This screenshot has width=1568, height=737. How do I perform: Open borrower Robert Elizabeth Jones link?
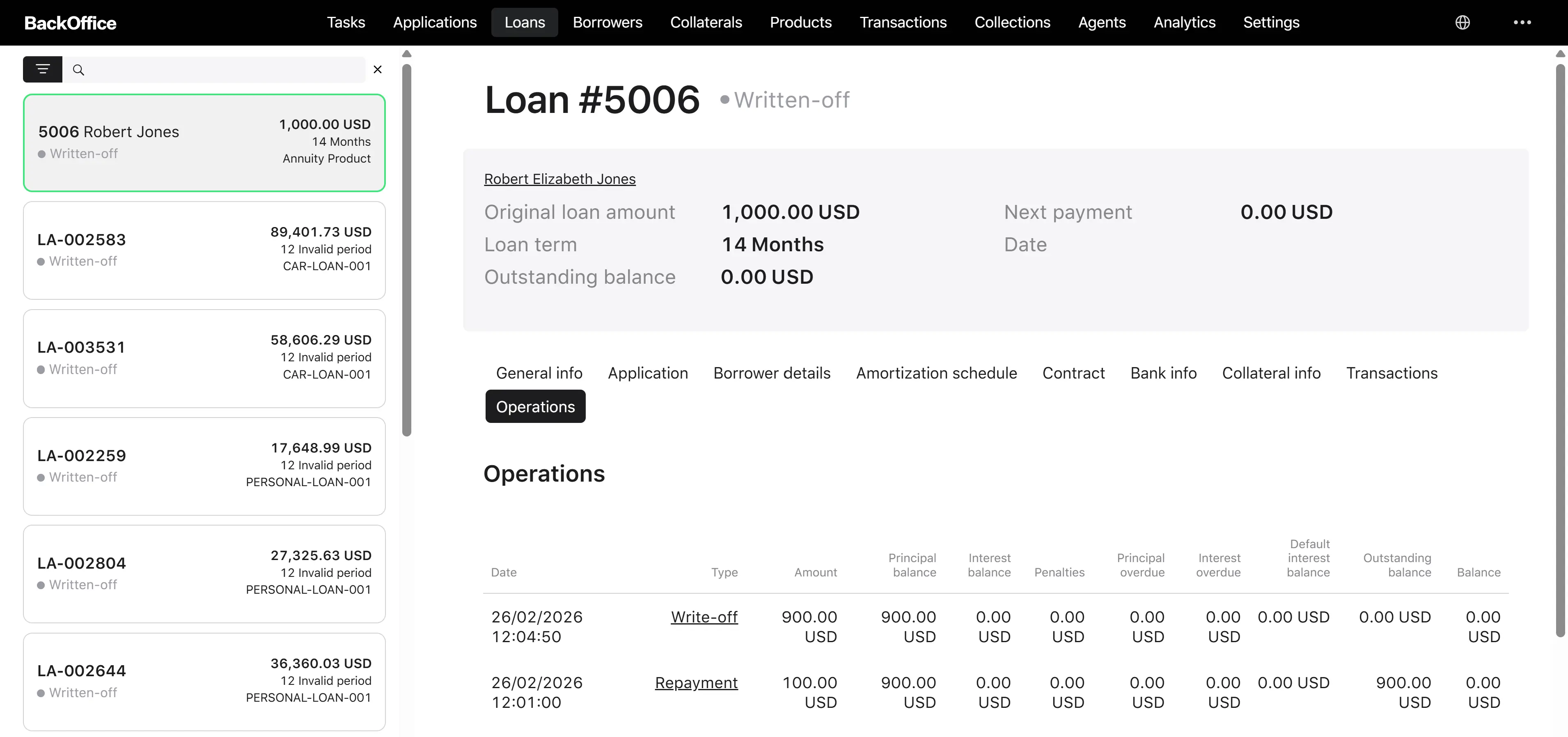pos(559,179)
